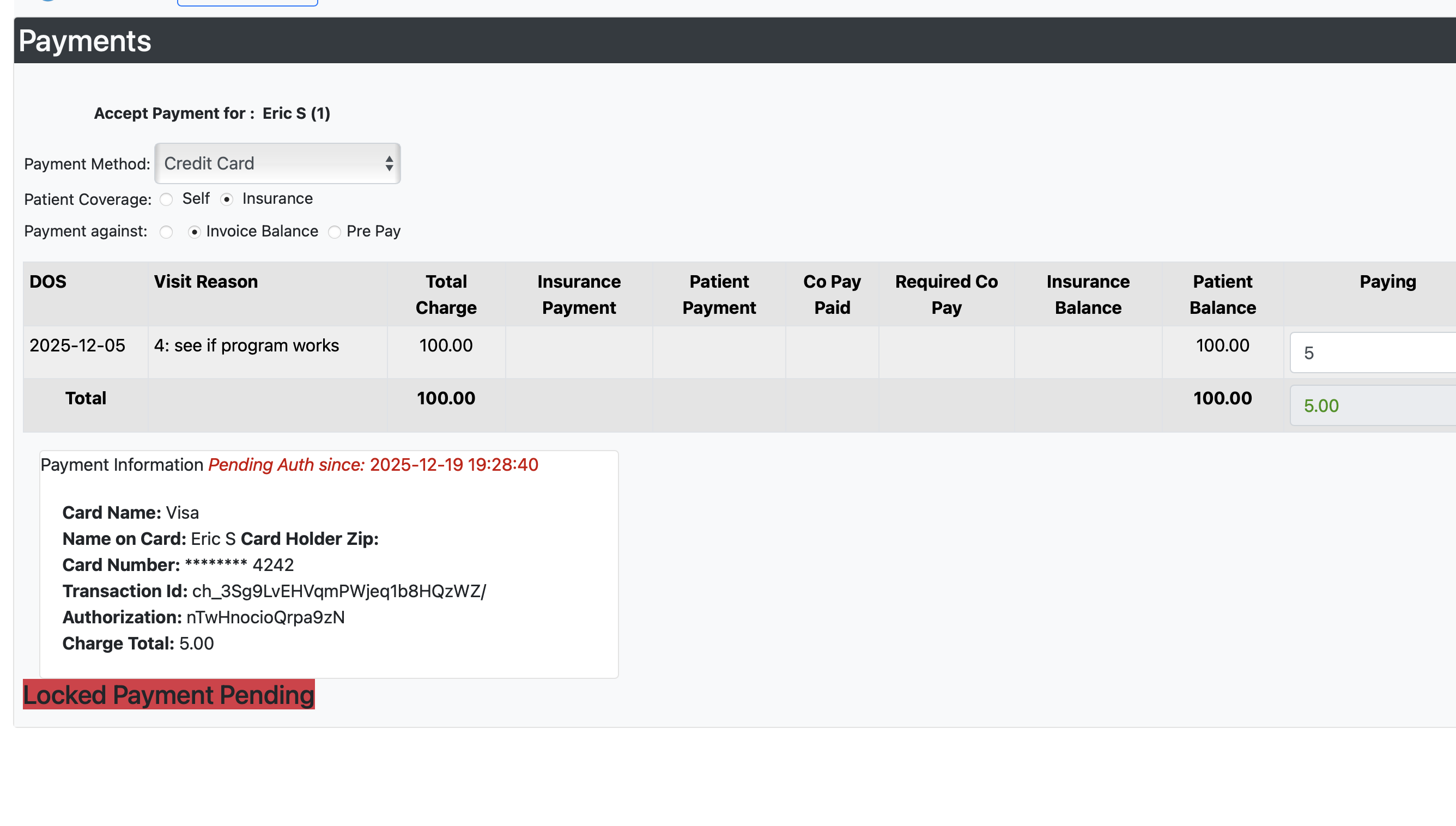This screenshot has width=1456, height=826.
Task: Click the red Locked Payment Pending banner
Action: click(168, 694)
